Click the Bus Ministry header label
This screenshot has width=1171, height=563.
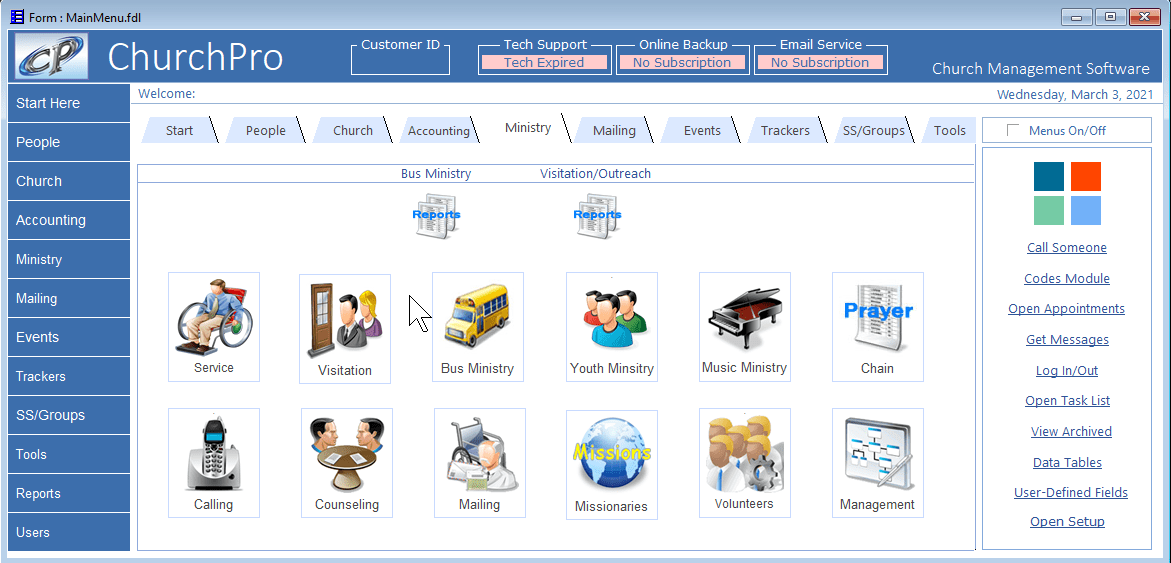(x=436, y=174)
